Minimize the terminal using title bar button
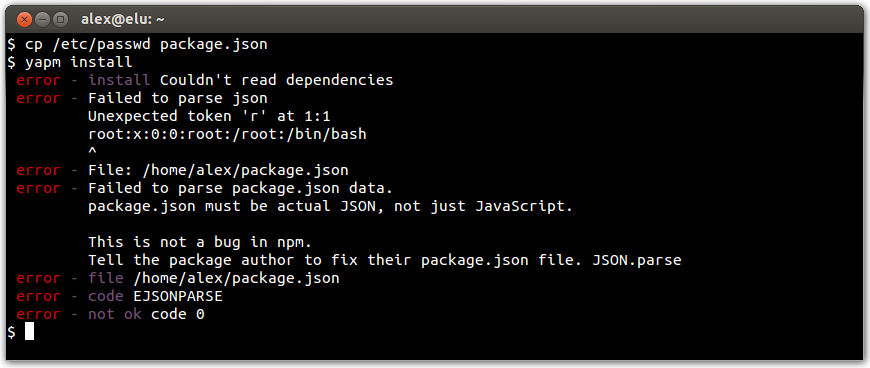Screen dimensions: 870x368 point(43,20)
